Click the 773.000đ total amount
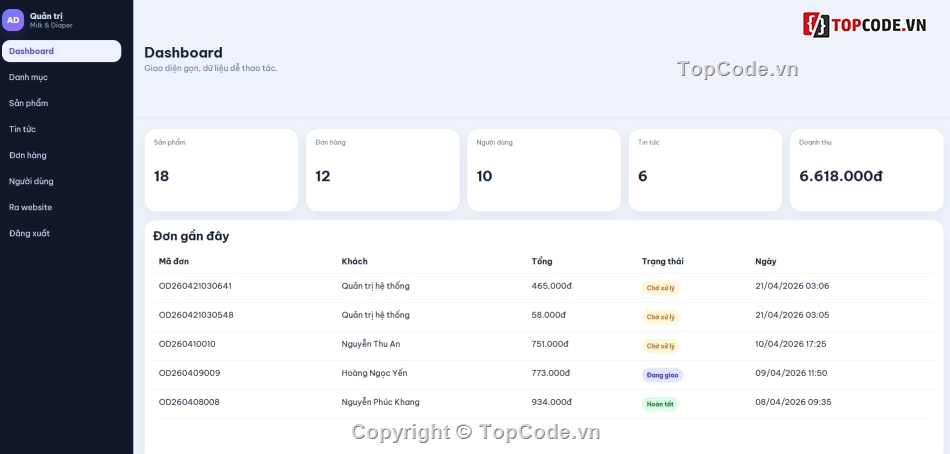 [x=551, y=373]
